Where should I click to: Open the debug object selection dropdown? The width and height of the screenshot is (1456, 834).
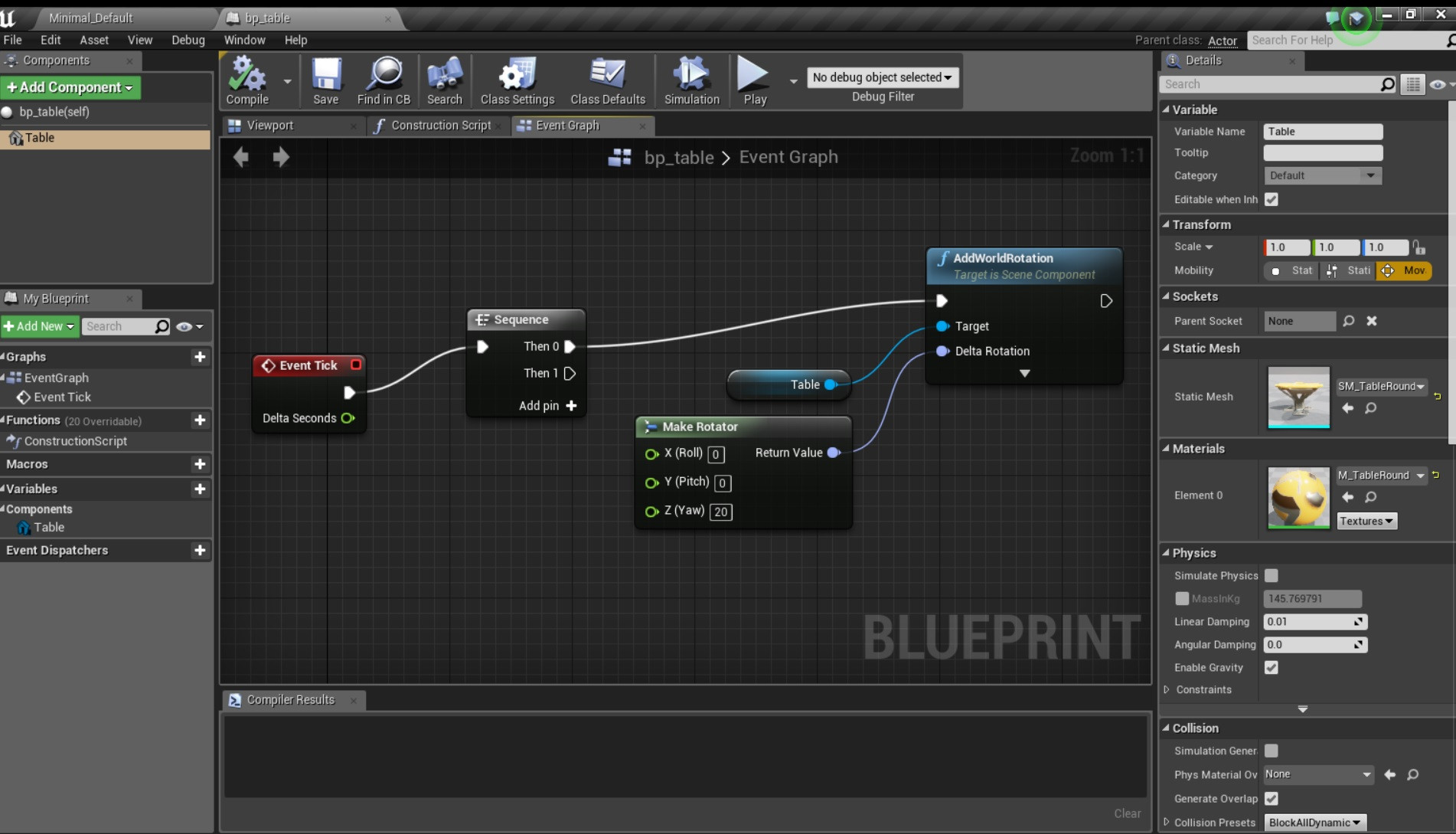point(883,77)
